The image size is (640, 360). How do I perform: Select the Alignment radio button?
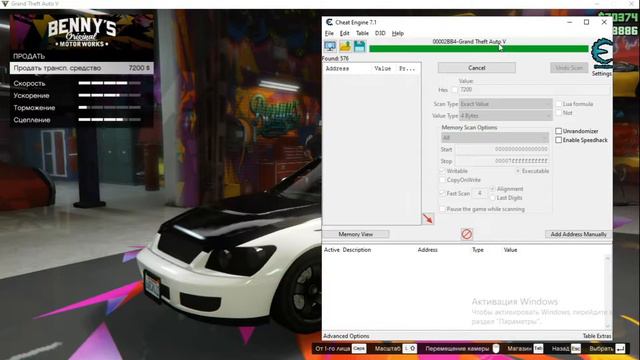(493, 189)
